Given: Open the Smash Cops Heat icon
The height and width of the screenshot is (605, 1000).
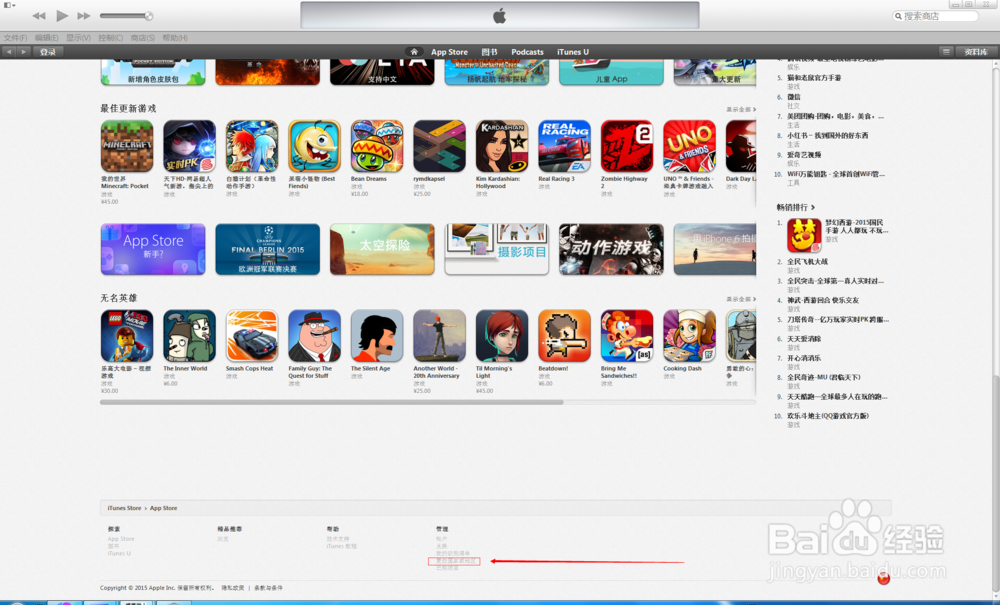Looking at the screenshot, I should coord(252,336).
